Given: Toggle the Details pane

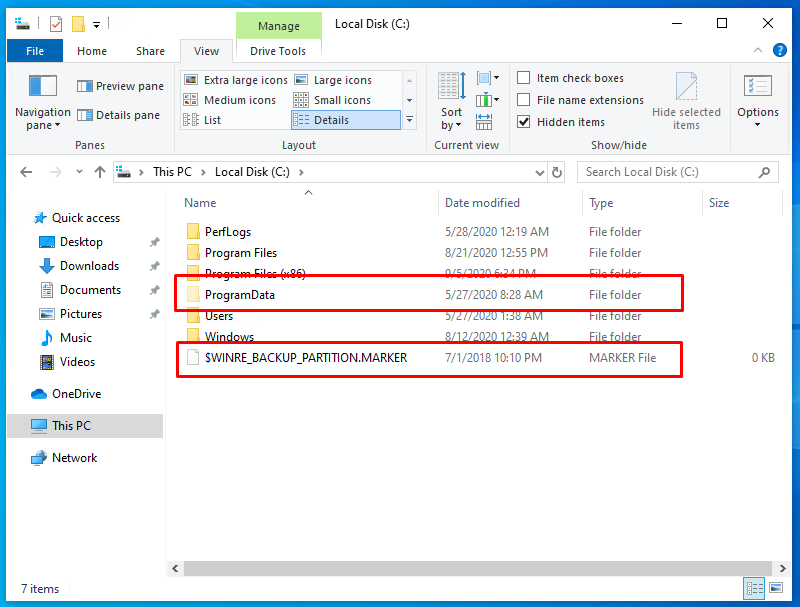Looking at the screenshot, I should coord(119,115).
